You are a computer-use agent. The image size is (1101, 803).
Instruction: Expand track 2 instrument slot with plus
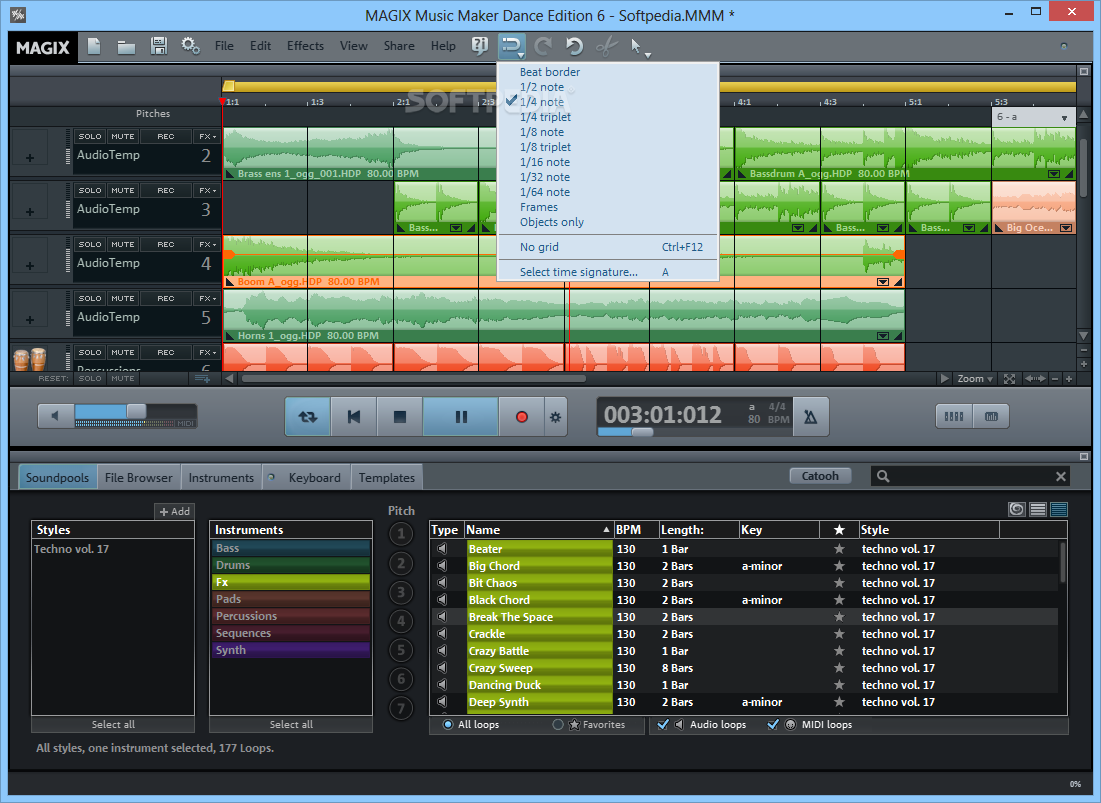tap(29, 158)
